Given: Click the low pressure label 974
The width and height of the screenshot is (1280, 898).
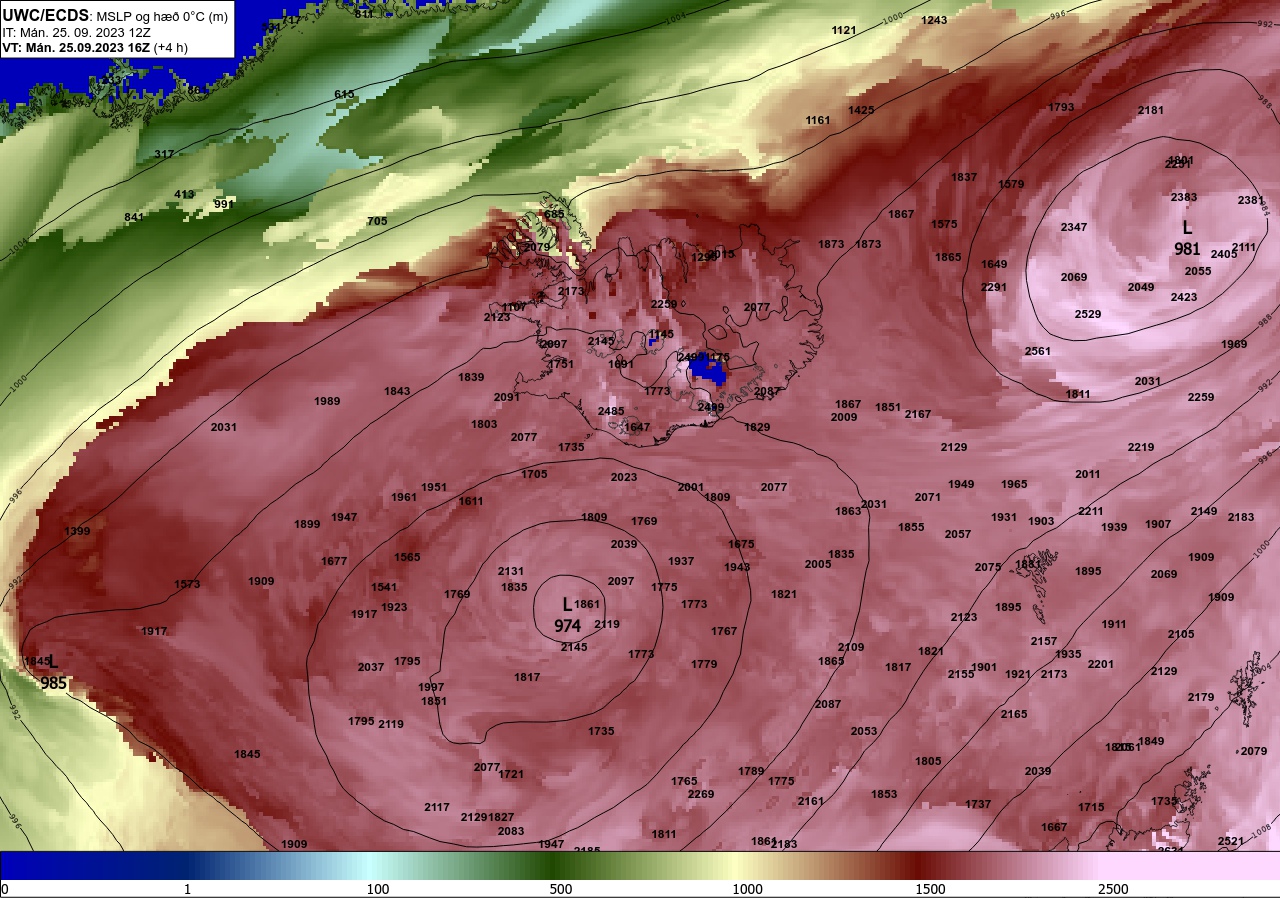Looking at the screenshot, I should (x=568, y=626).
